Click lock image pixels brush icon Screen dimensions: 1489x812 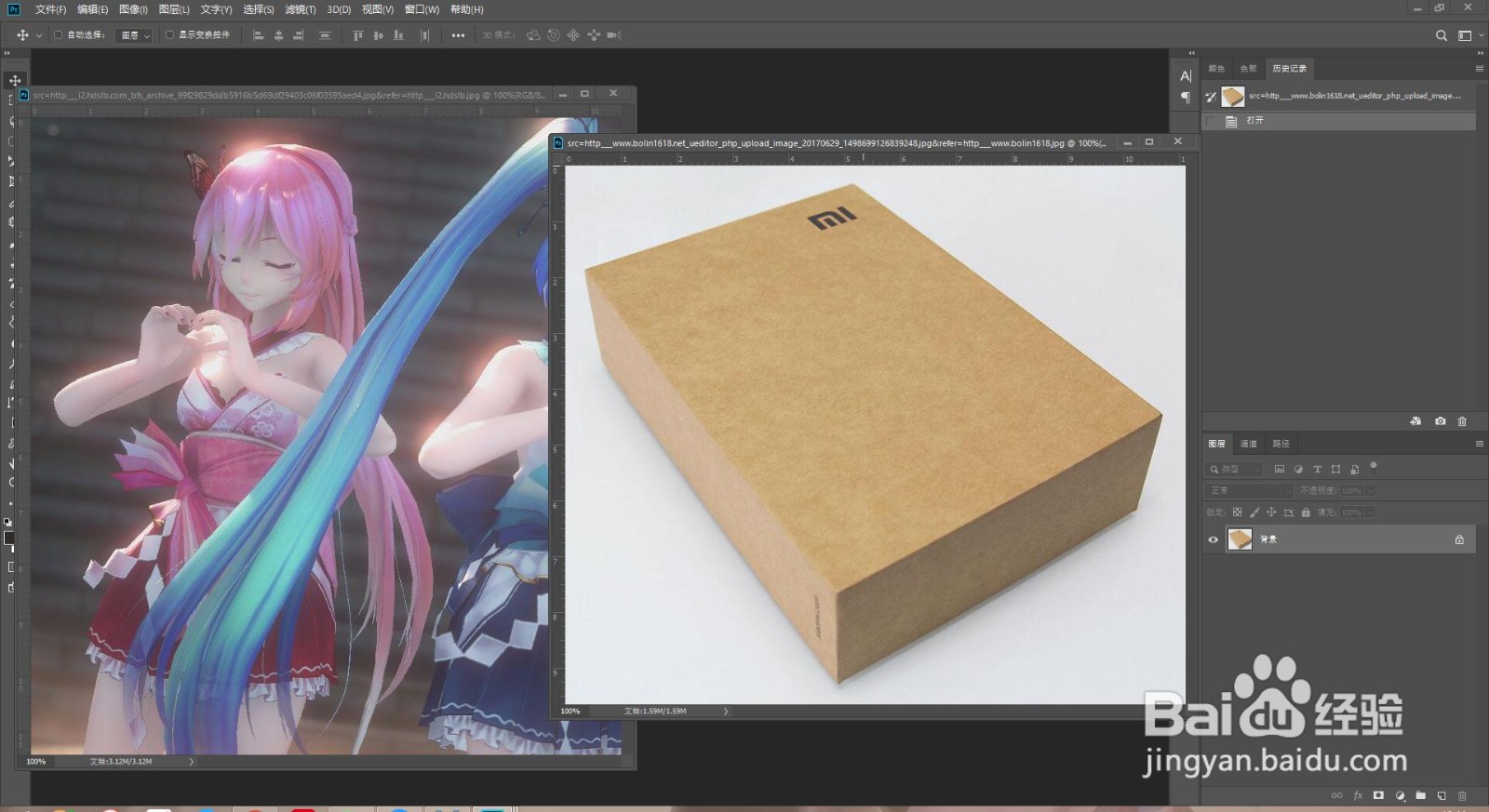coord(1254,512)
